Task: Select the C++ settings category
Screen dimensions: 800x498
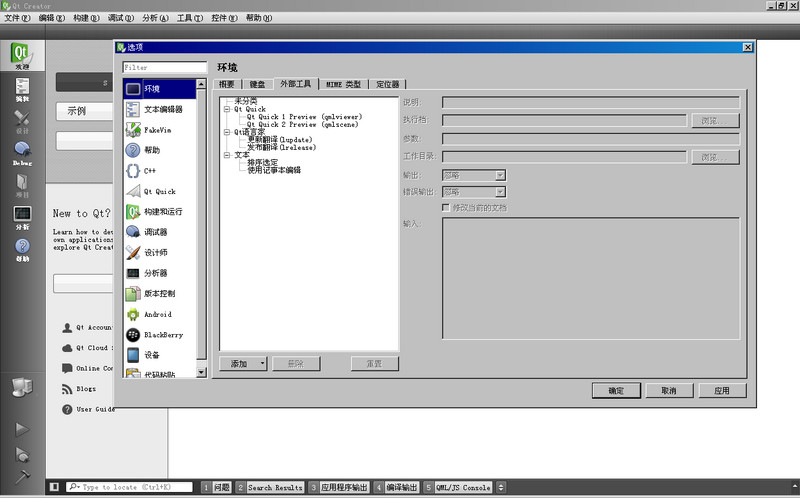Action: (x=149, y=171)
